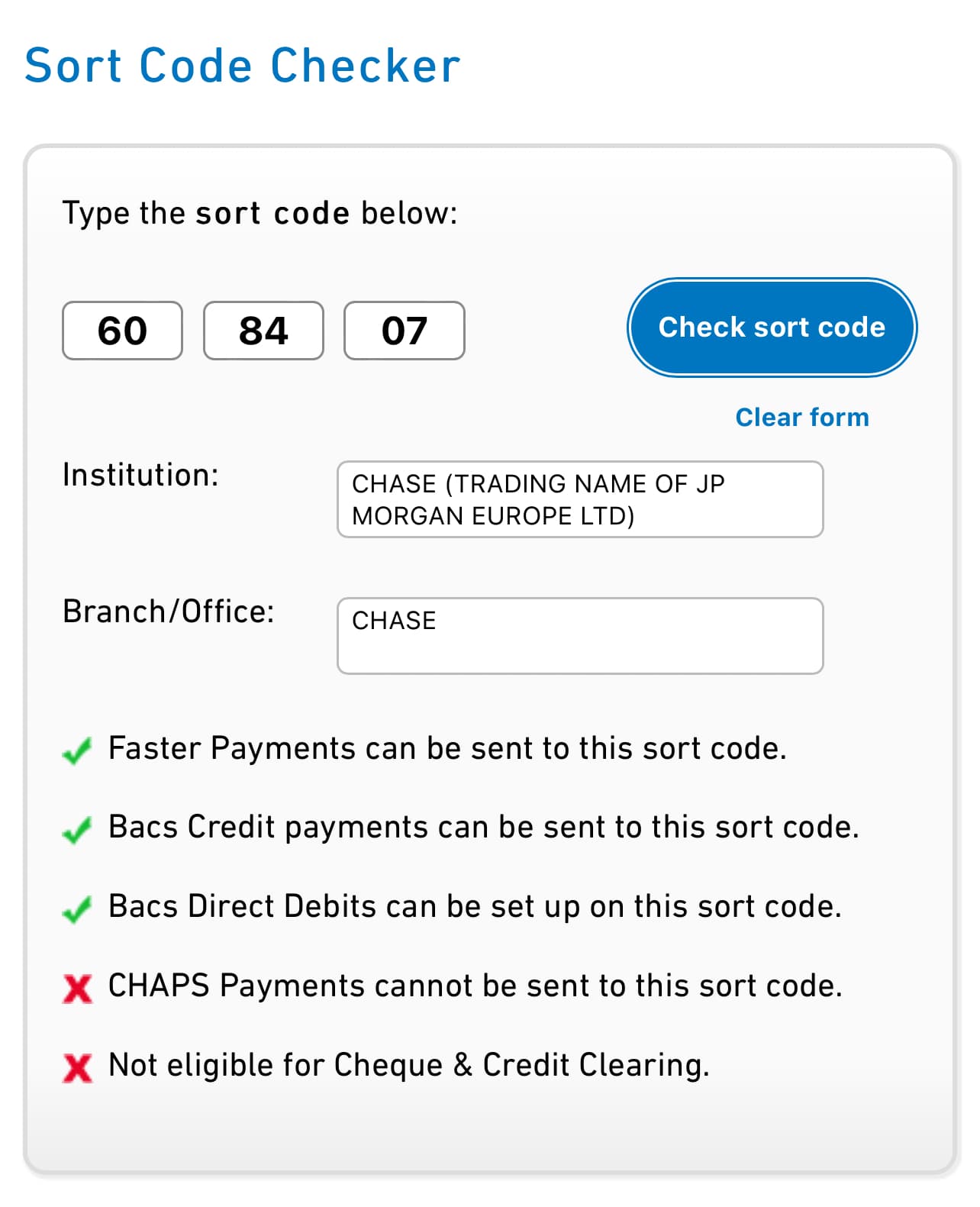This screenshot has width=980, height=1207.
Task: Select the middle sort code field containing 84
Action: coord(263,331)
